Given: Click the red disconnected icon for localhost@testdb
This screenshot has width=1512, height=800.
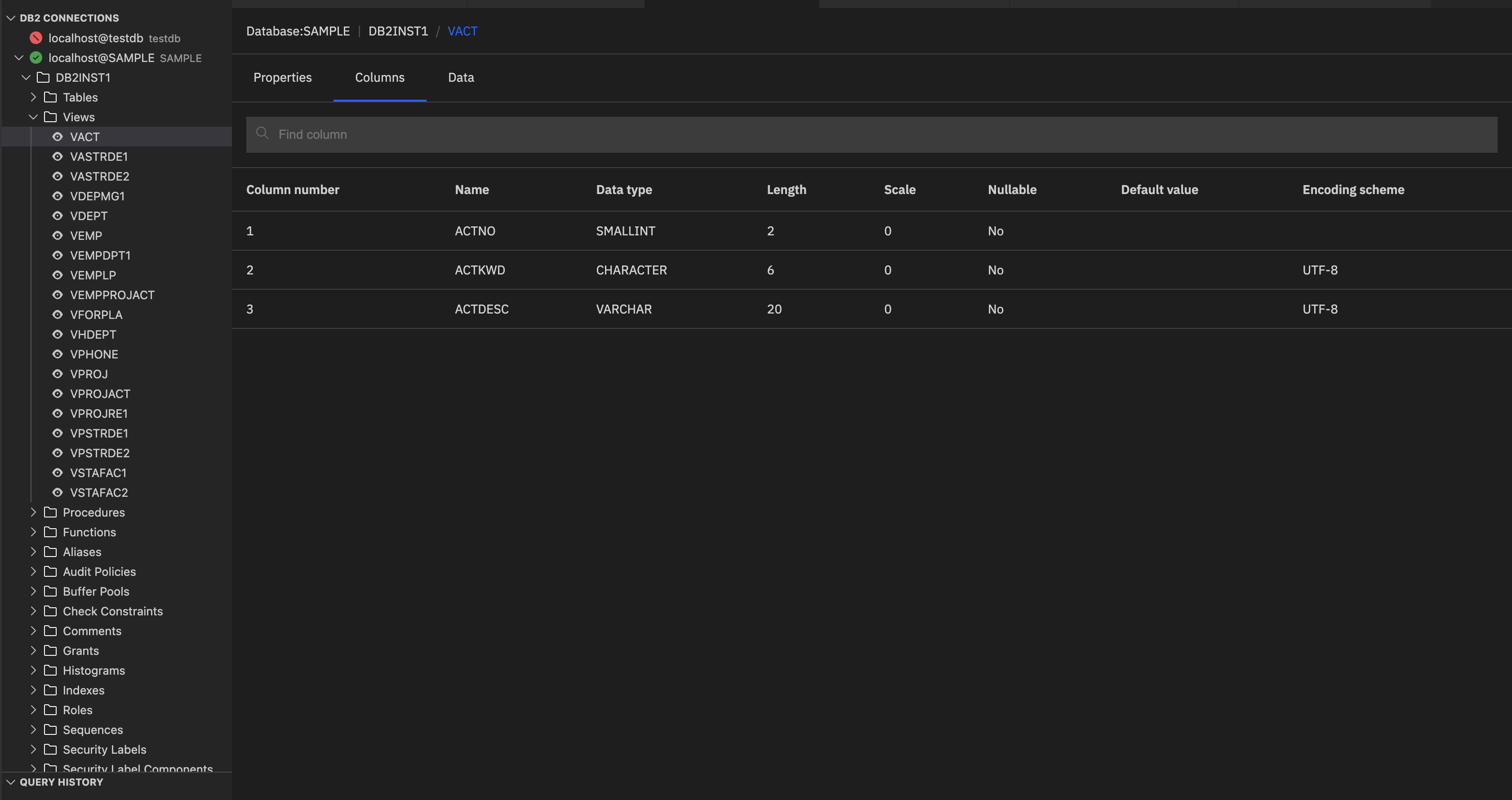Looking at the screenshot, I should [36, 38].
